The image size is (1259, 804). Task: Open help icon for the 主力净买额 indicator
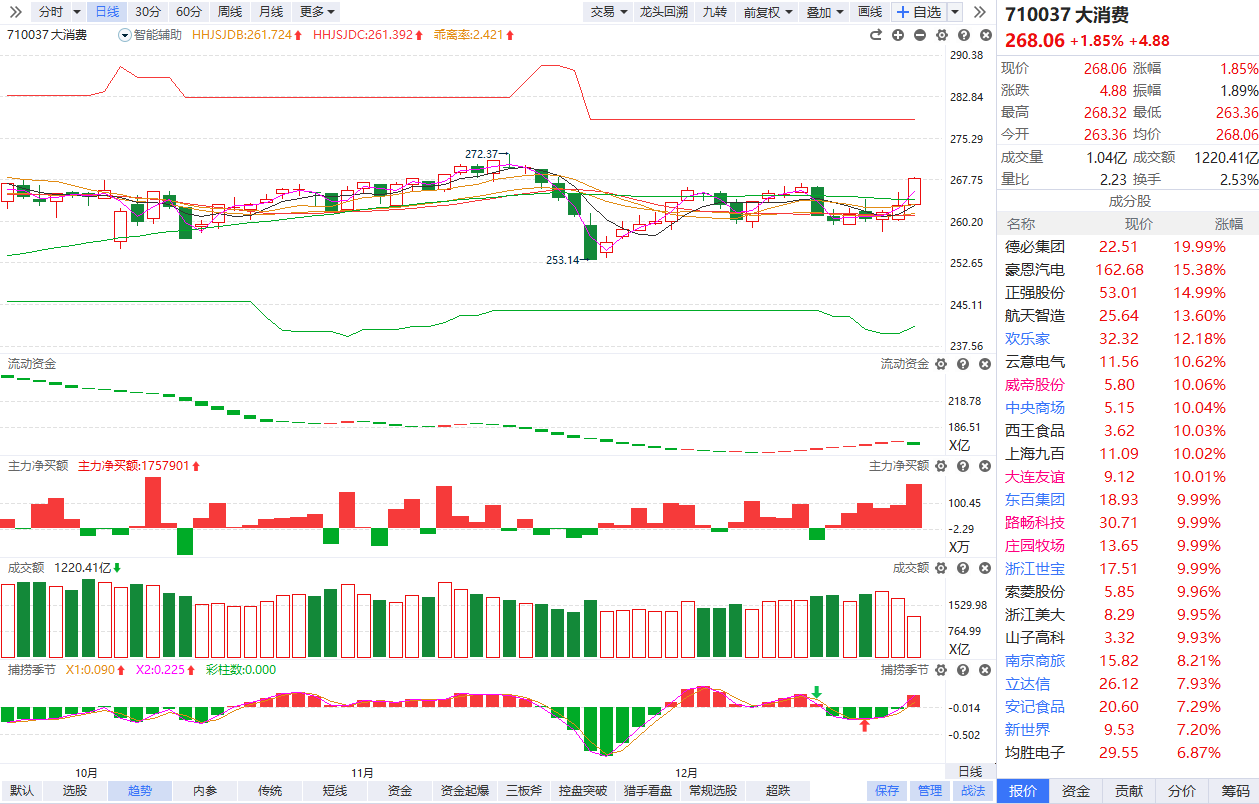click(962, 466)
